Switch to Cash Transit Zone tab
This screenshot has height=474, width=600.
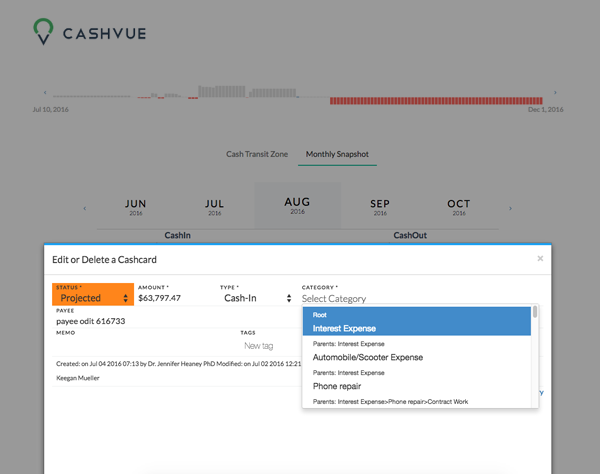257,154
